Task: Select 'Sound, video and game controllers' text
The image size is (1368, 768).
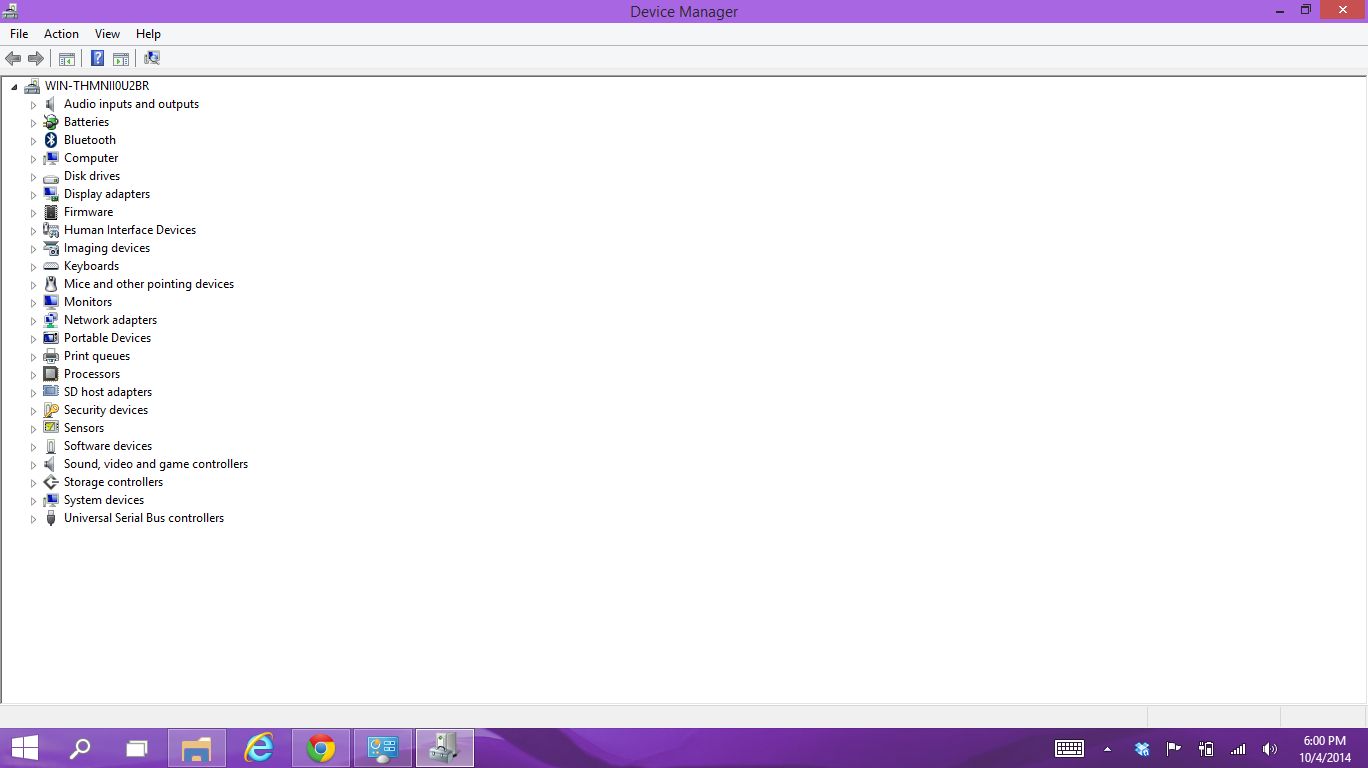Action: pos(156,464)
